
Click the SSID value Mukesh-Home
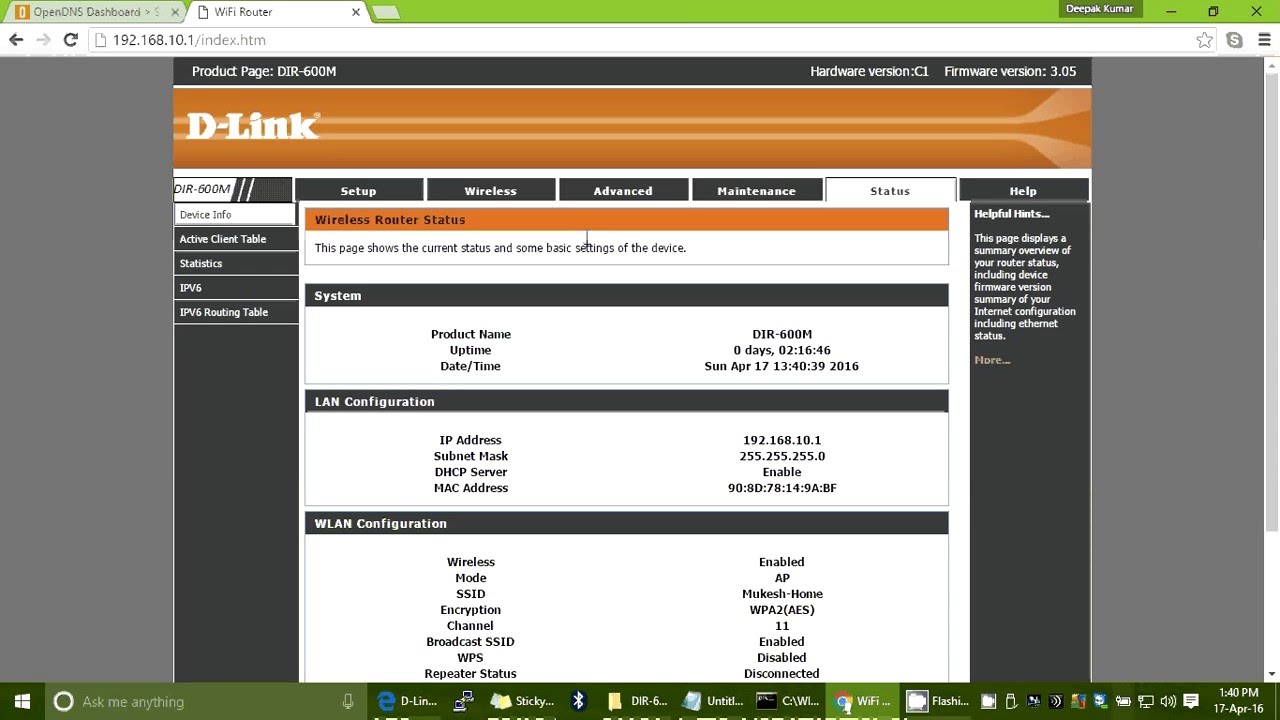coord(782,594)
